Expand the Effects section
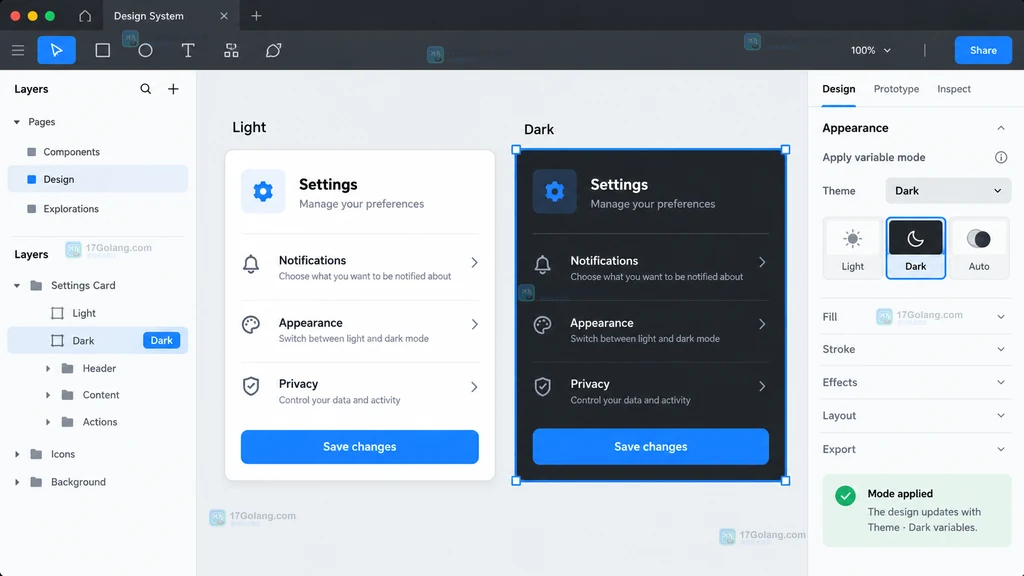 1000,383
